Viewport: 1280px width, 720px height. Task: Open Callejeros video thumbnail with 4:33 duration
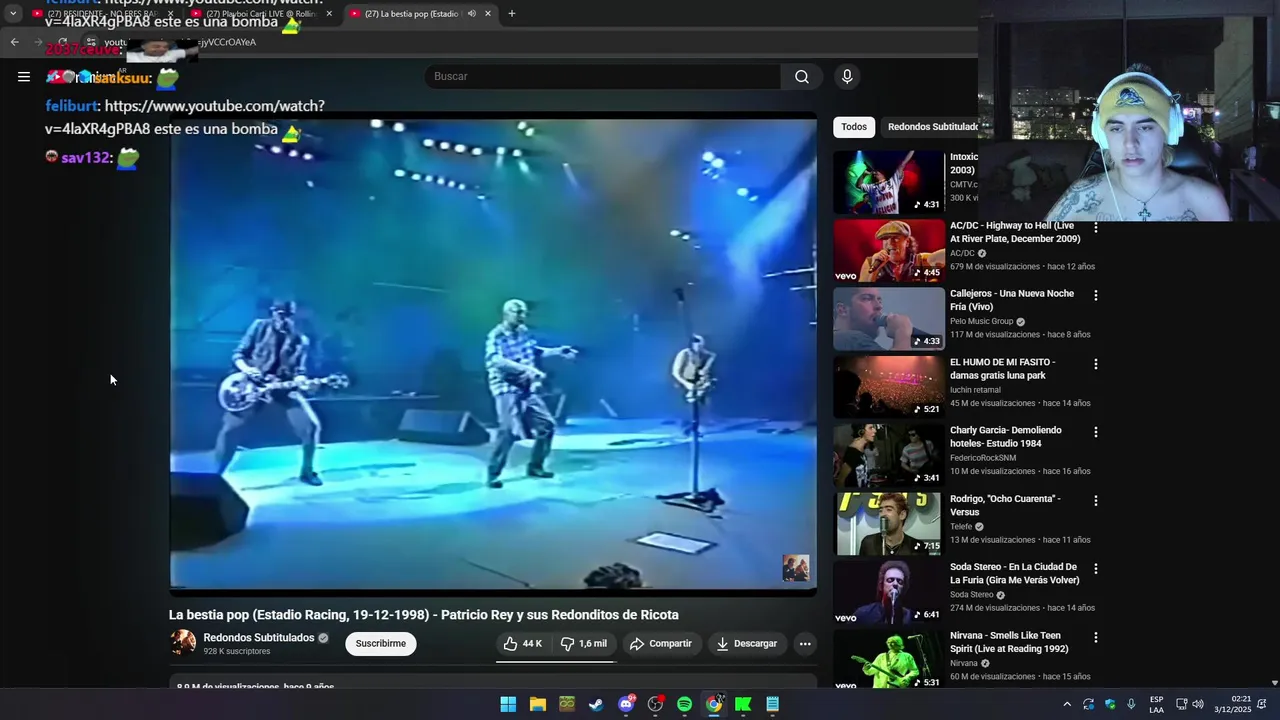[x=889, y=319]
